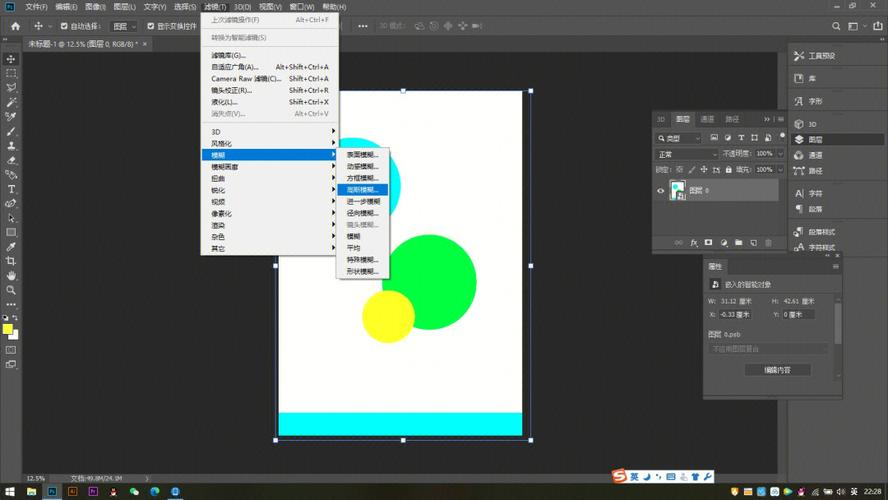The height and width of the screenshot is (500, 888).
Task: Select the Hand tool
Action: tap(11, 275)
